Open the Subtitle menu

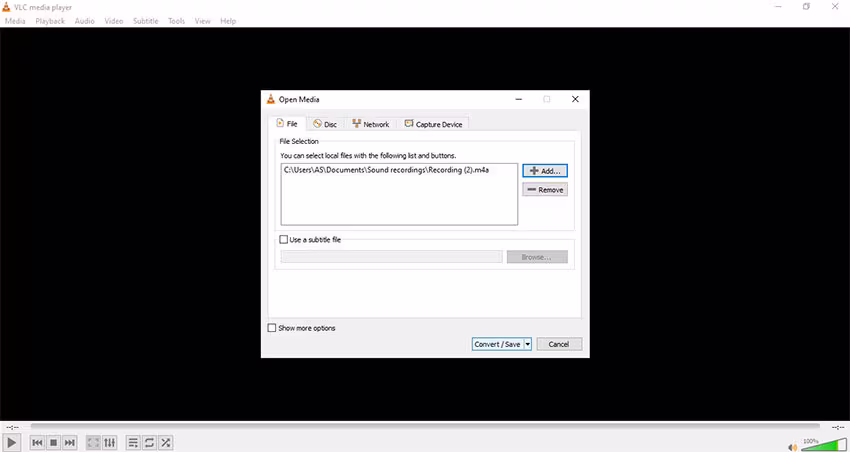[146, 21]
